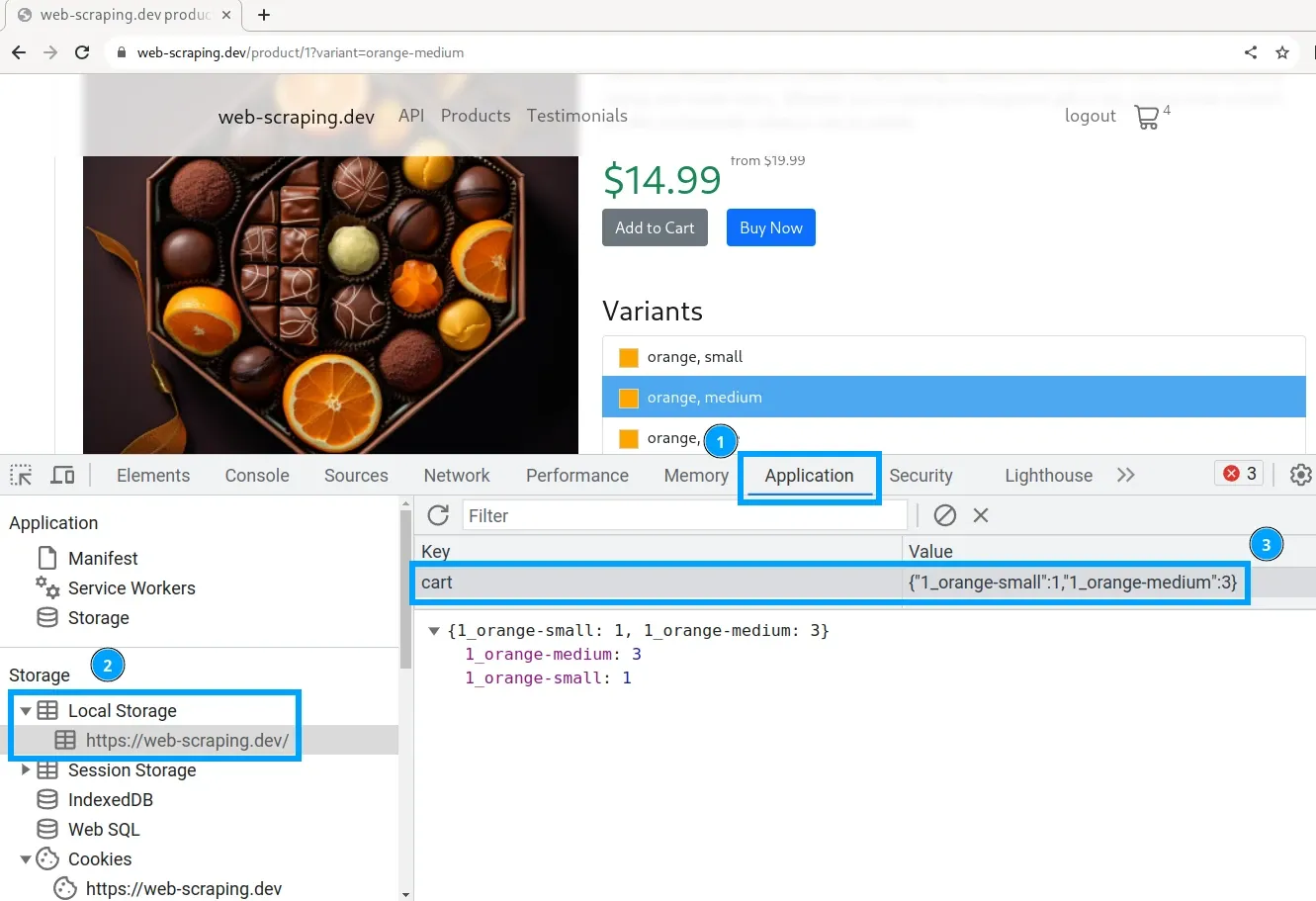Expand the Session Storage section

25,769
